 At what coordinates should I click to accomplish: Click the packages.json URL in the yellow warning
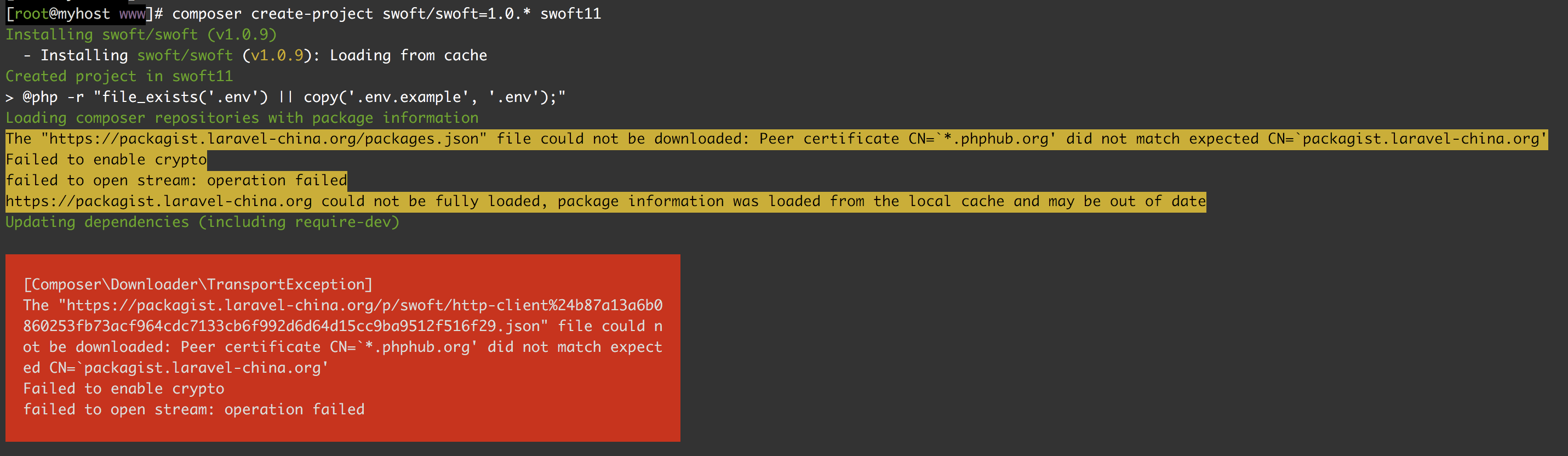tap(264, 139)
